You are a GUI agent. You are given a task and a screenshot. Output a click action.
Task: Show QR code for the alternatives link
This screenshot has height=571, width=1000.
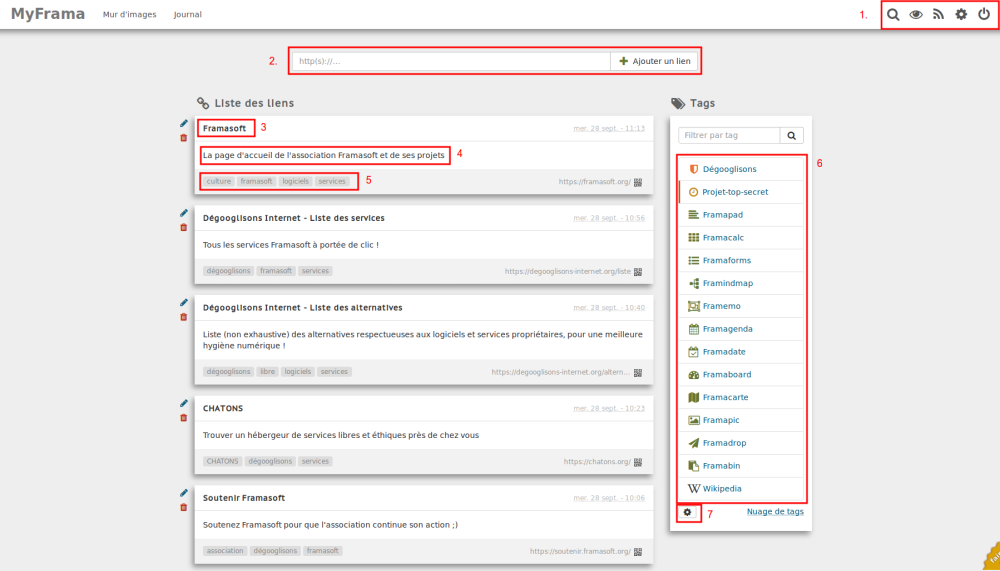[x=638, y=372]
